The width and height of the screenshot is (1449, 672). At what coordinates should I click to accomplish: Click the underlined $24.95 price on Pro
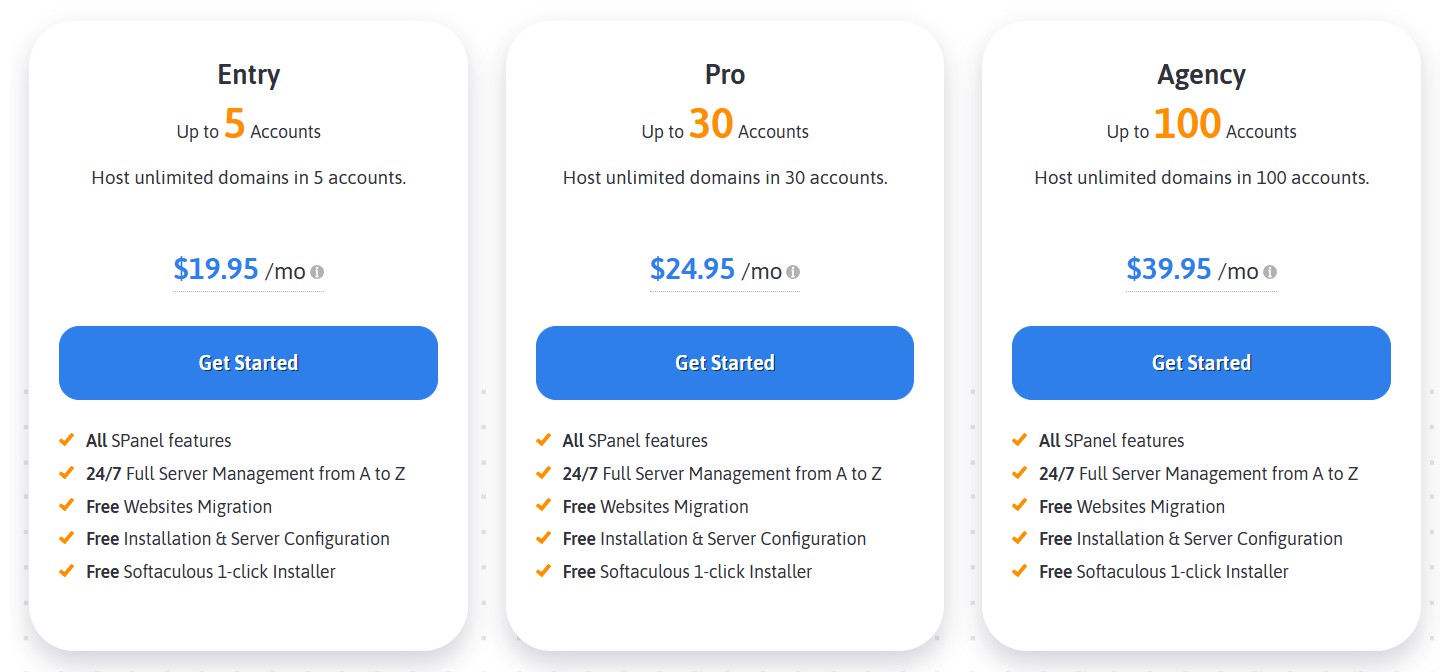[692, 268]
